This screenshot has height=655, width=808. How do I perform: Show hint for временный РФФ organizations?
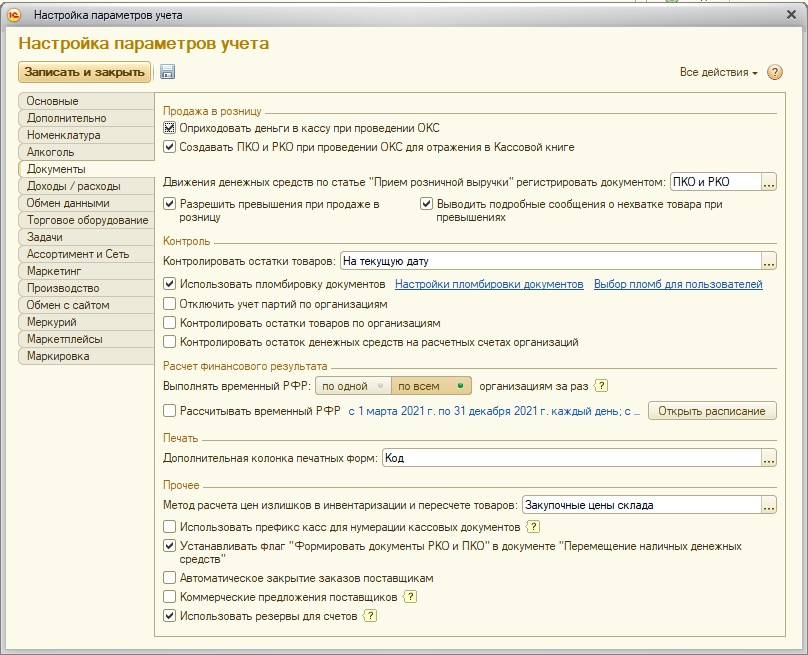[601, 386]
